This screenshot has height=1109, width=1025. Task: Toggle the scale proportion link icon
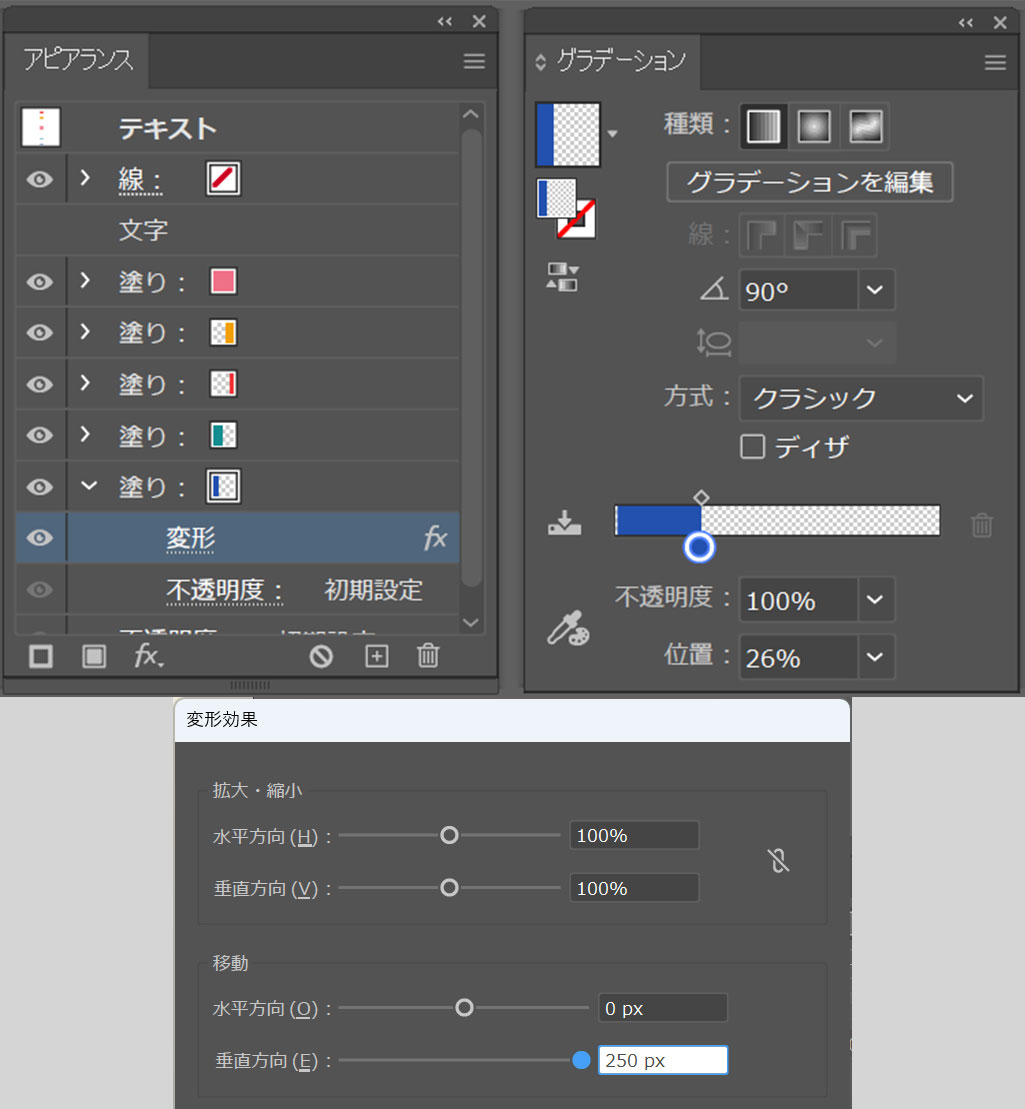pyautogui.click(x=780, y=860)
